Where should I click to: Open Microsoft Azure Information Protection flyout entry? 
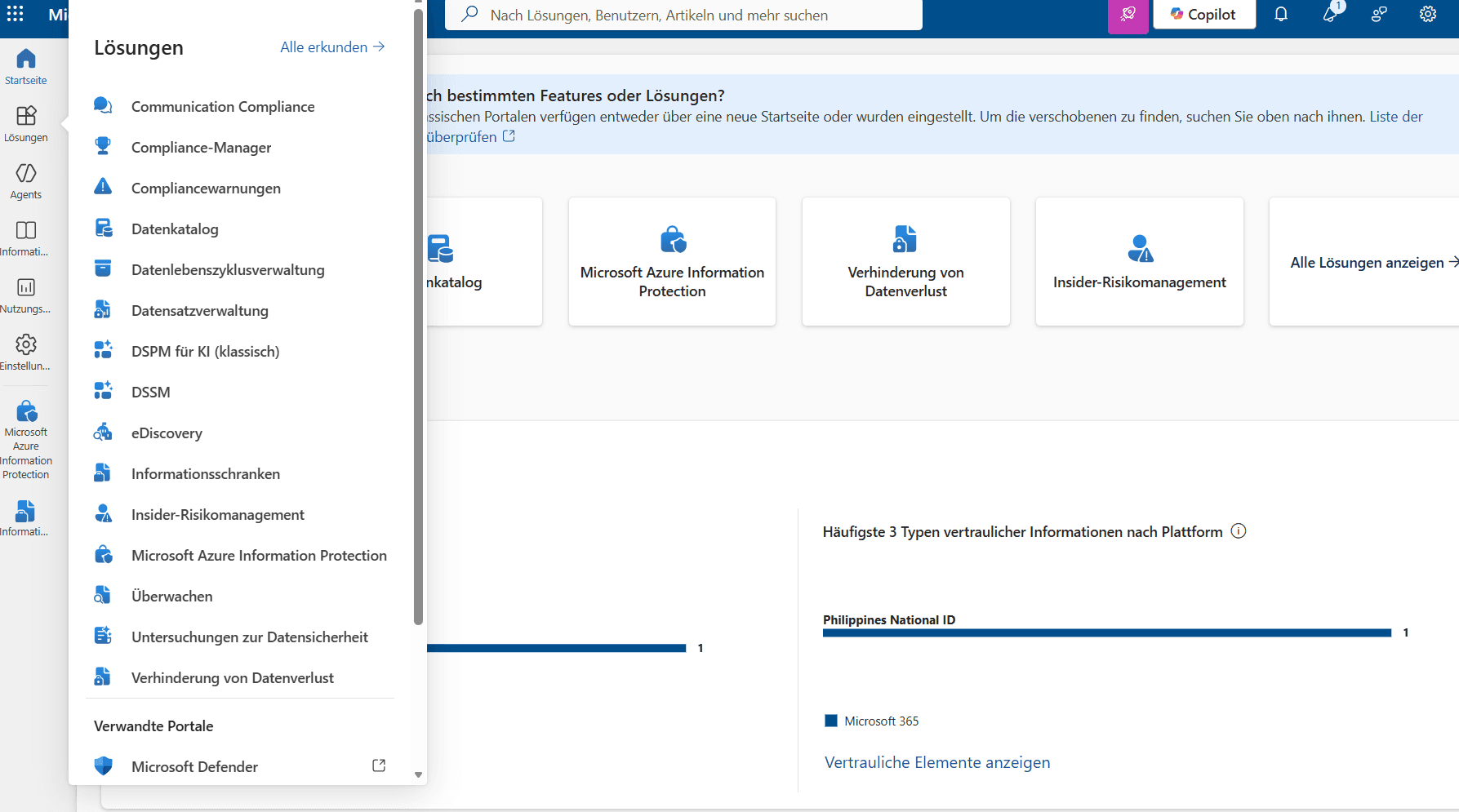(259, 555)
